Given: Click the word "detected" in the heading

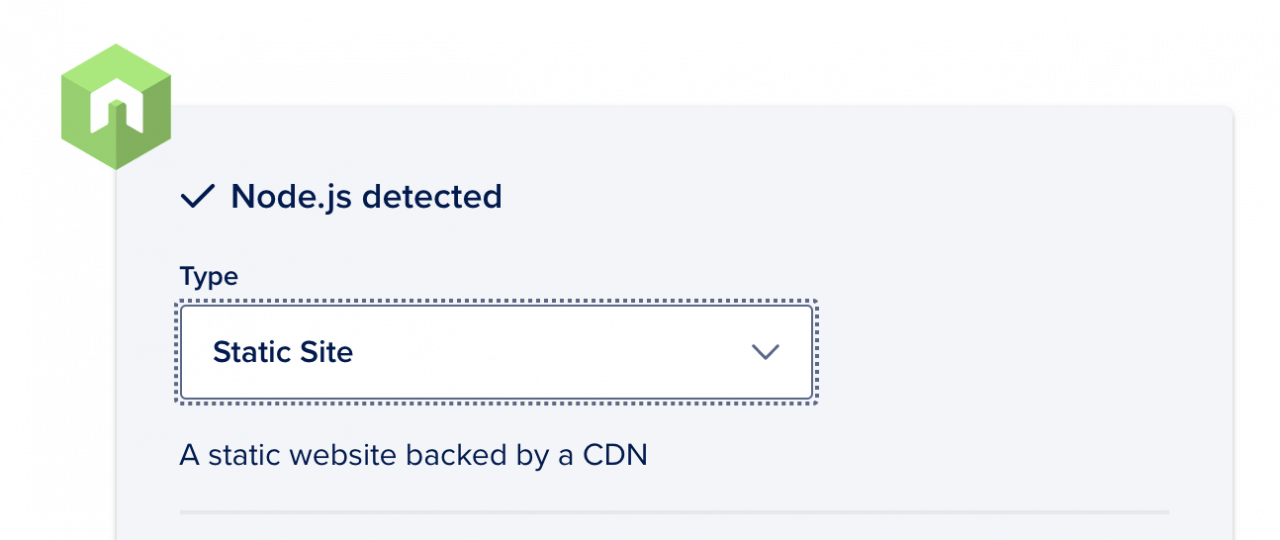Looking at the screenshot, I should tap(432, 197).
